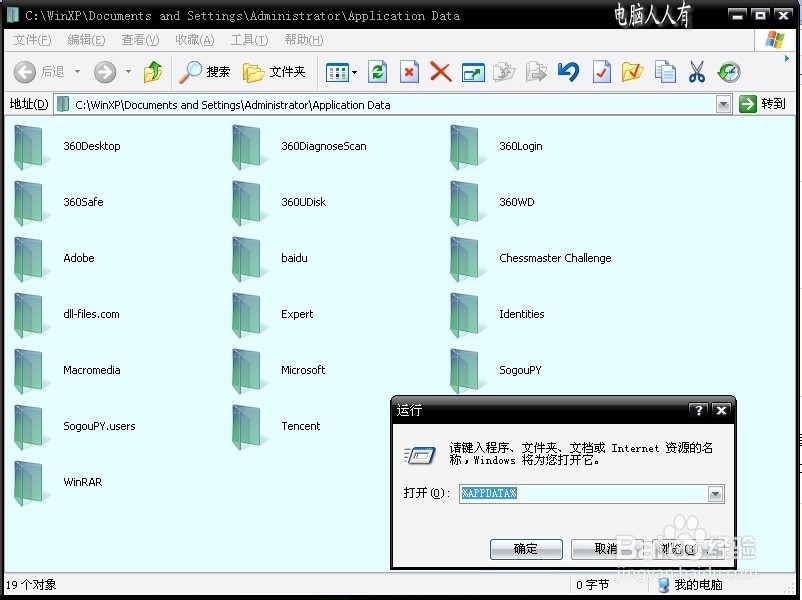Open the 查看(V) menu
The height and width of the screenshot is (600, 802).
(140, 40)
